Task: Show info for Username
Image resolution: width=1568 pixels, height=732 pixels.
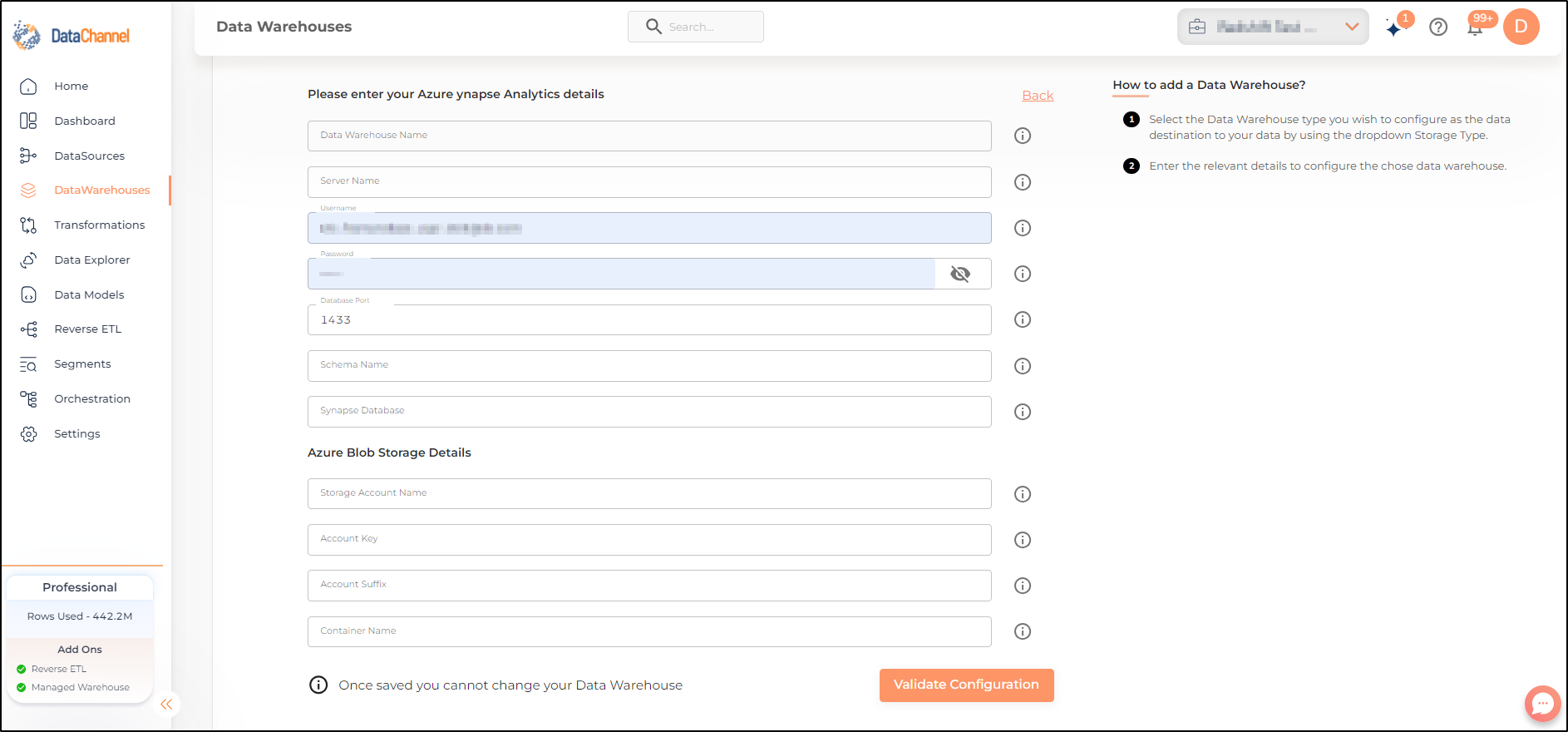Action: pos(1023,228)
